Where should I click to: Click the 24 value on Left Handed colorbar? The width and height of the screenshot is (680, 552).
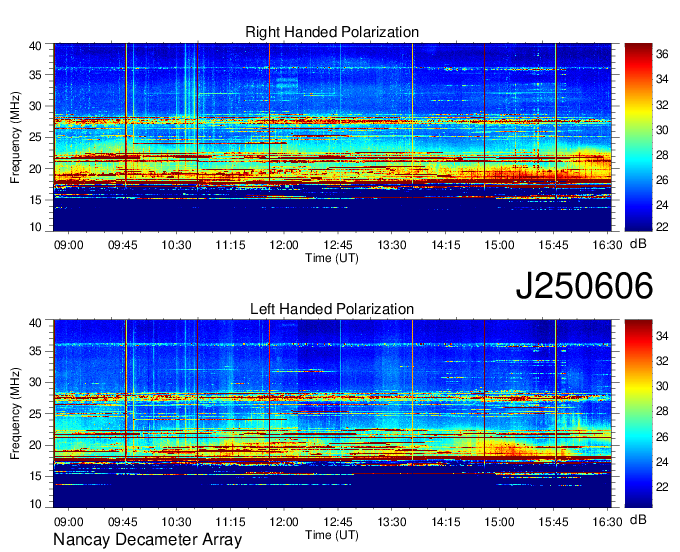662,462
